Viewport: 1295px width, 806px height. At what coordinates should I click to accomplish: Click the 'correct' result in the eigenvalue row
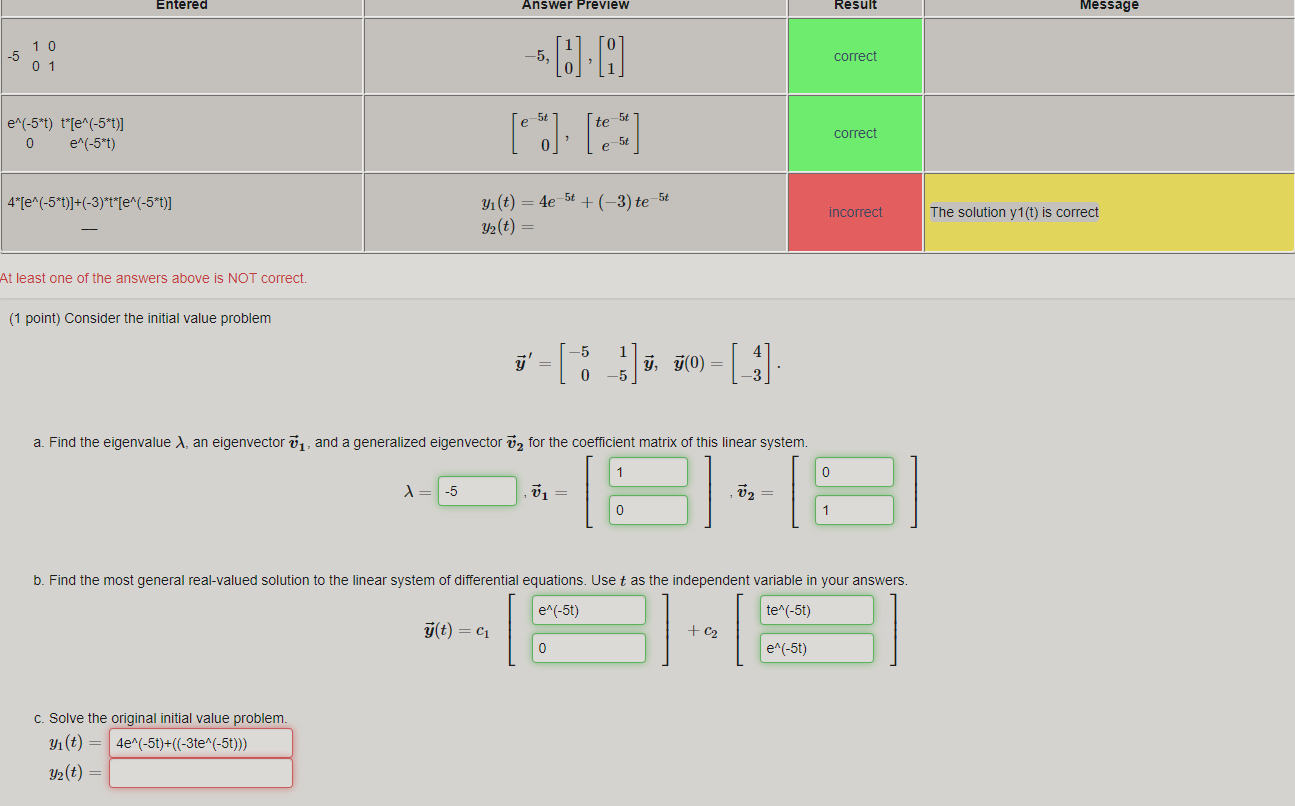855,56
